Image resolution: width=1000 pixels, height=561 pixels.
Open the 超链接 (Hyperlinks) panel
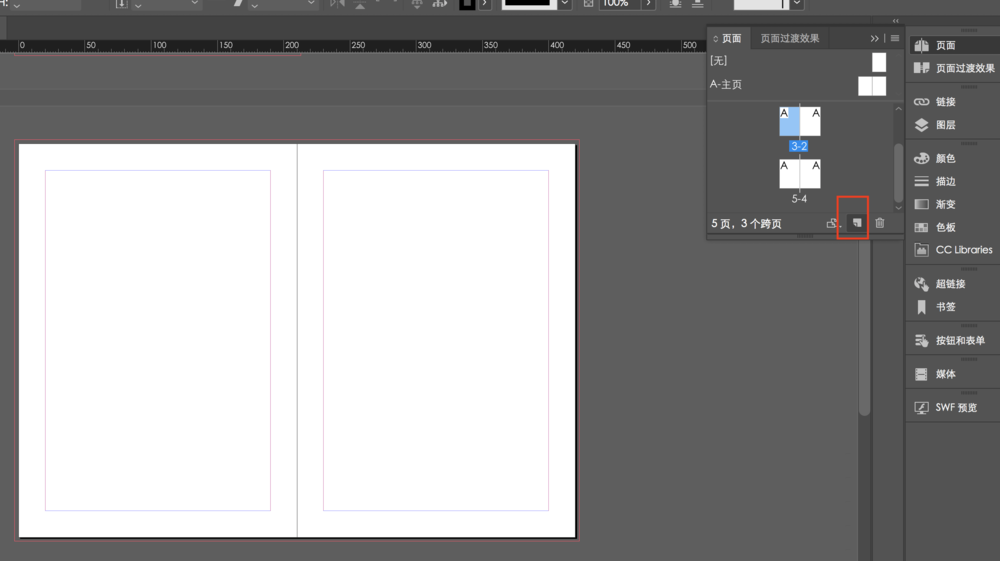(x=950, y=284)
